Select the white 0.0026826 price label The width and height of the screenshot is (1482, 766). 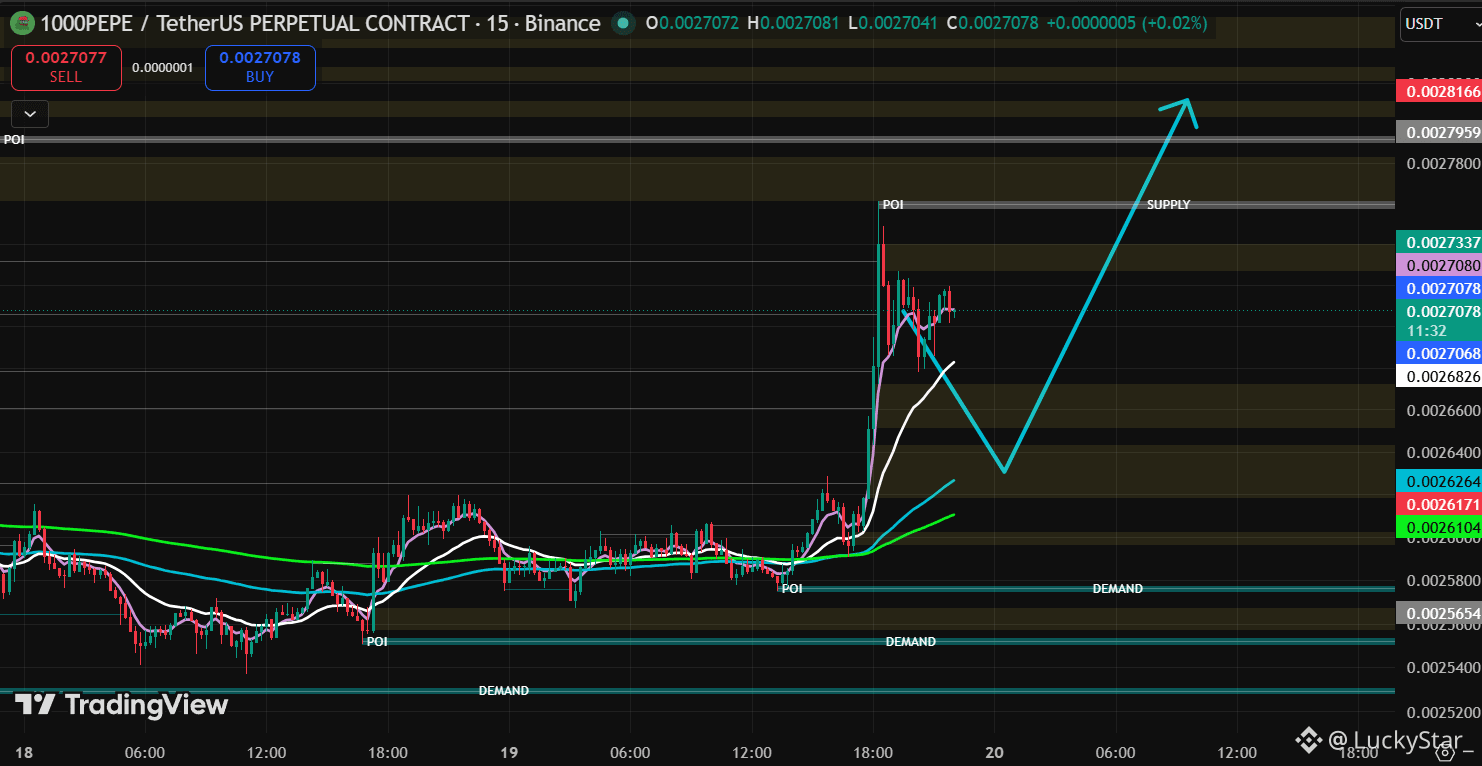click(1438, 377)
